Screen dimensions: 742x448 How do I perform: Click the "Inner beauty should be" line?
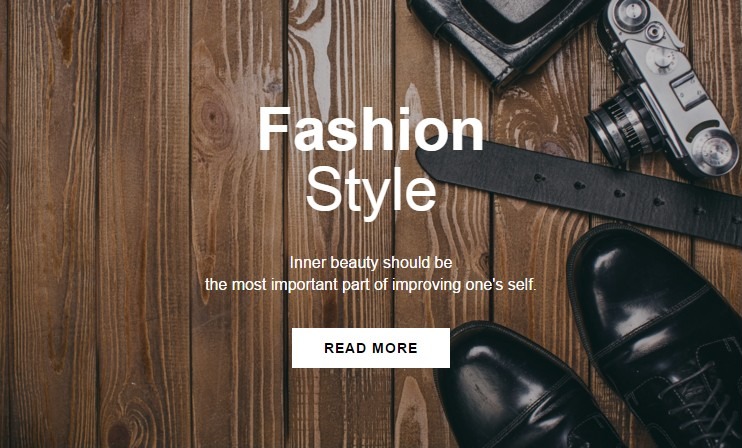pos(371,262)
